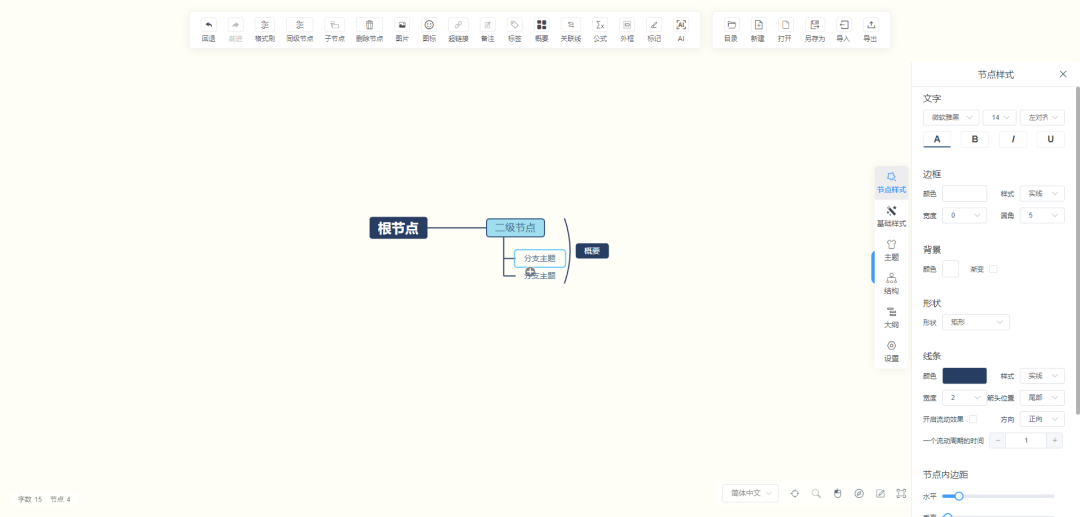Toggle bold B text style
The height and width of the screenshot is (517, 1080).
coord(975,139)
